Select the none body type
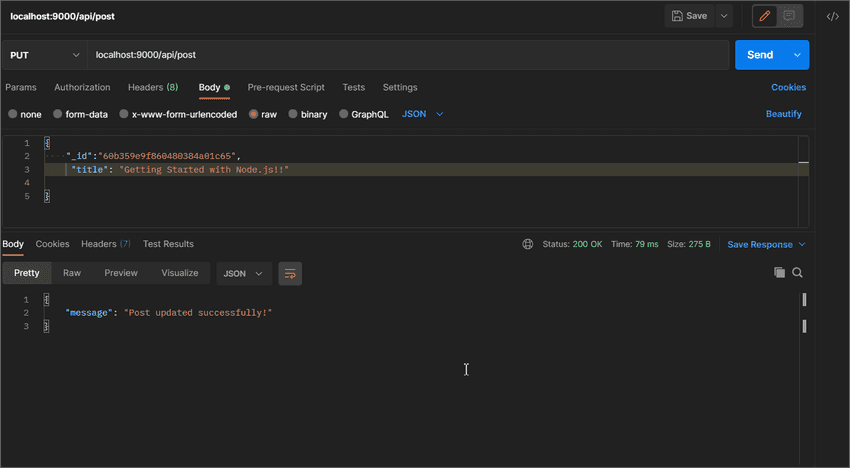Image resolution: width=850 pixels, height=468 pixels. tap(12, 114)
